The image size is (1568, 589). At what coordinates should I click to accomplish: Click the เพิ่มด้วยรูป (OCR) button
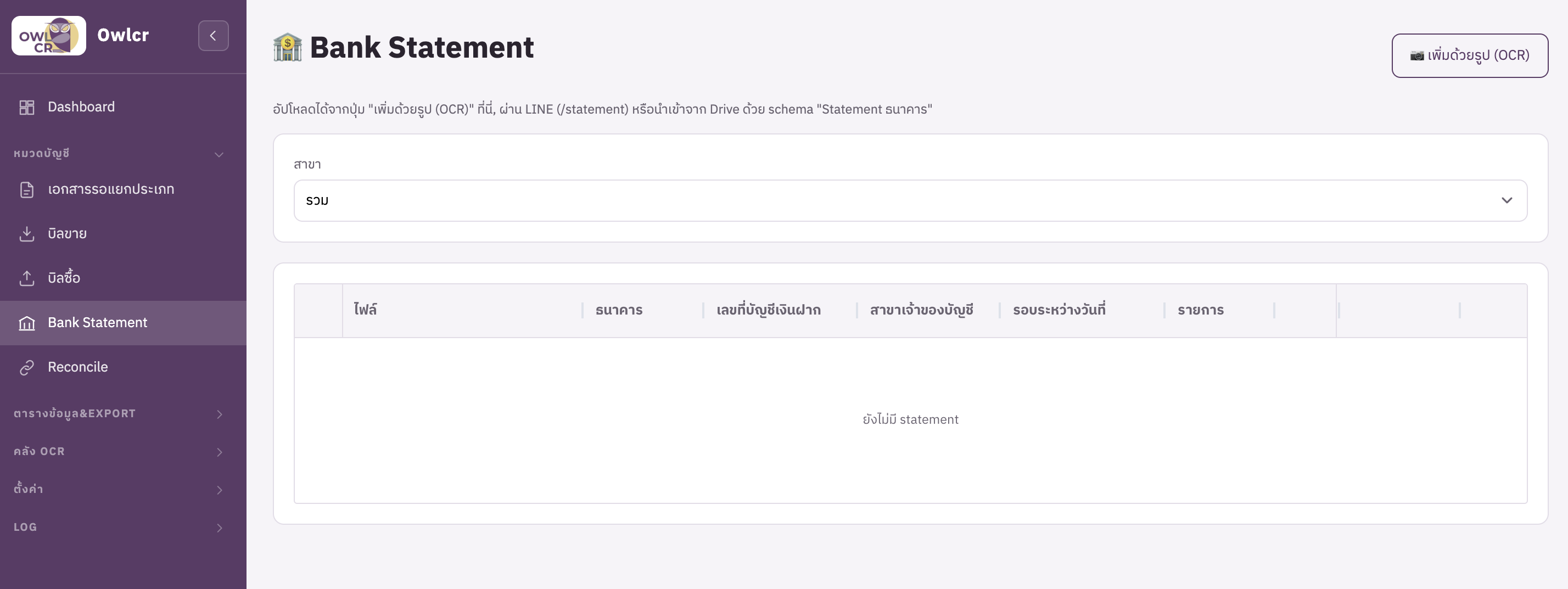(x=1469, y=55)
